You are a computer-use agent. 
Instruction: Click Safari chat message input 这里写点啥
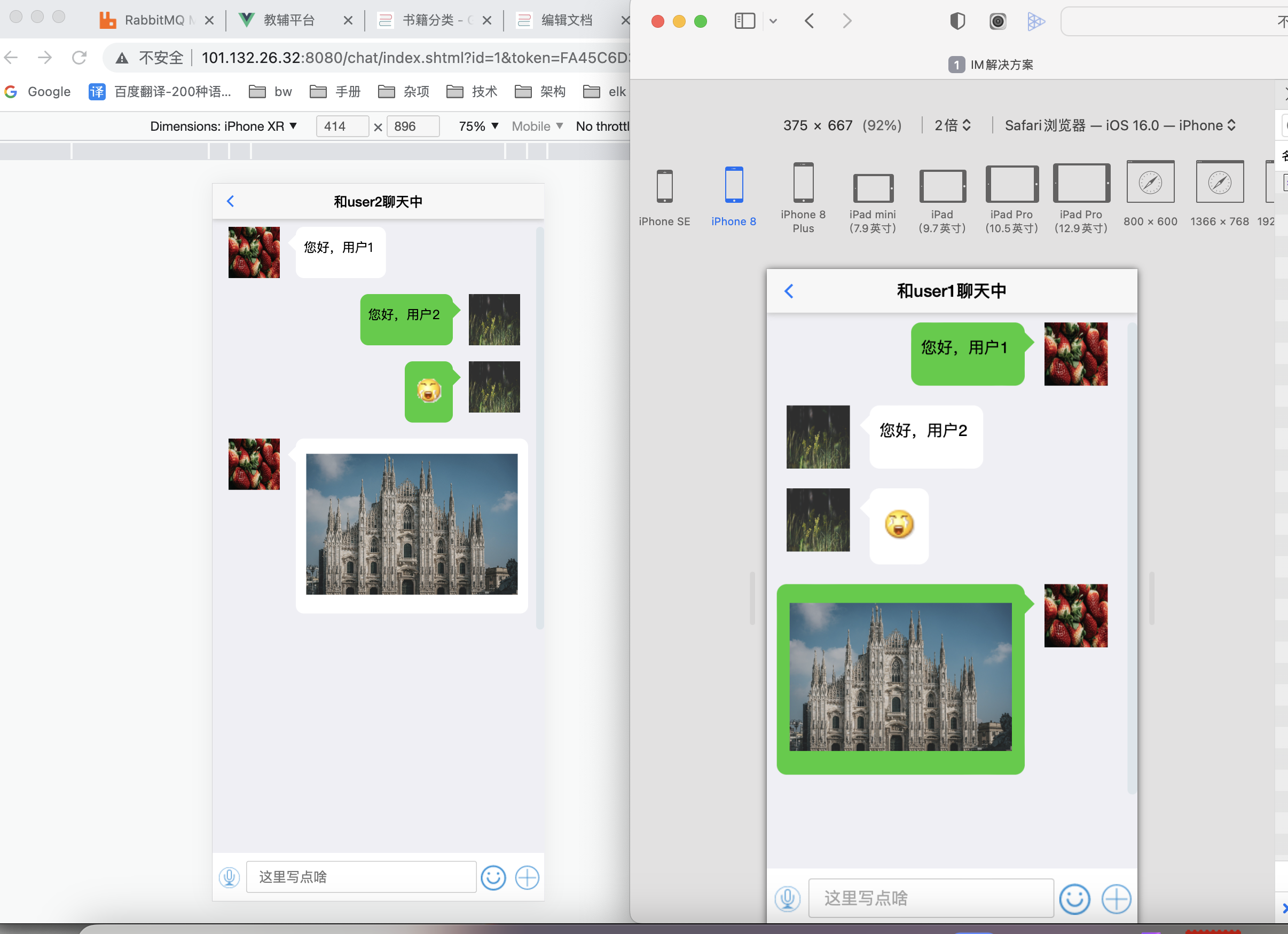931,898
